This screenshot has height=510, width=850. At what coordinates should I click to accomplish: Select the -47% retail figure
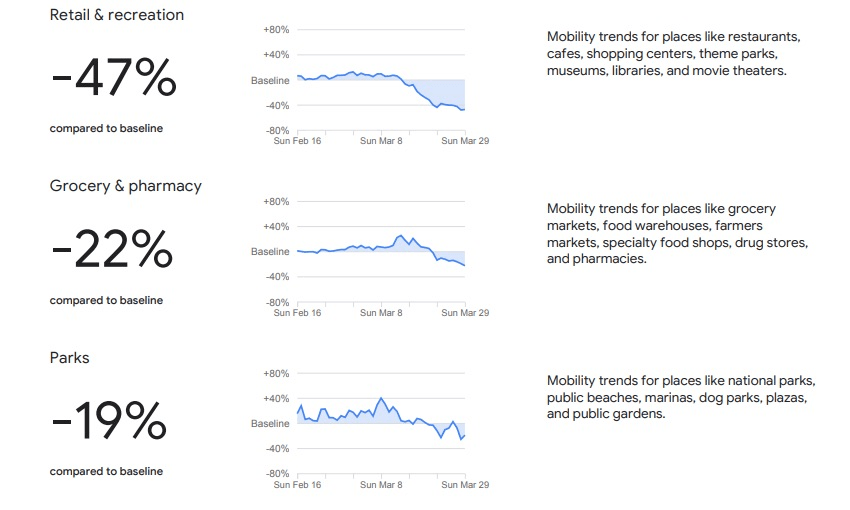click(x=113, y=79)
